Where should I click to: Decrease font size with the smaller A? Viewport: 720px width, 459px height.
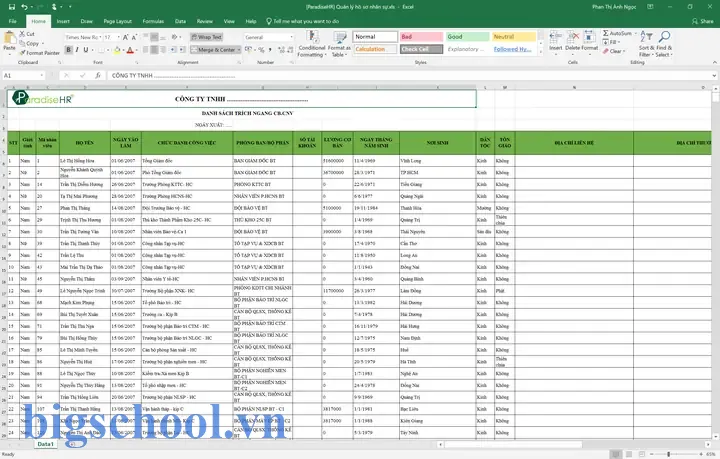135,37
